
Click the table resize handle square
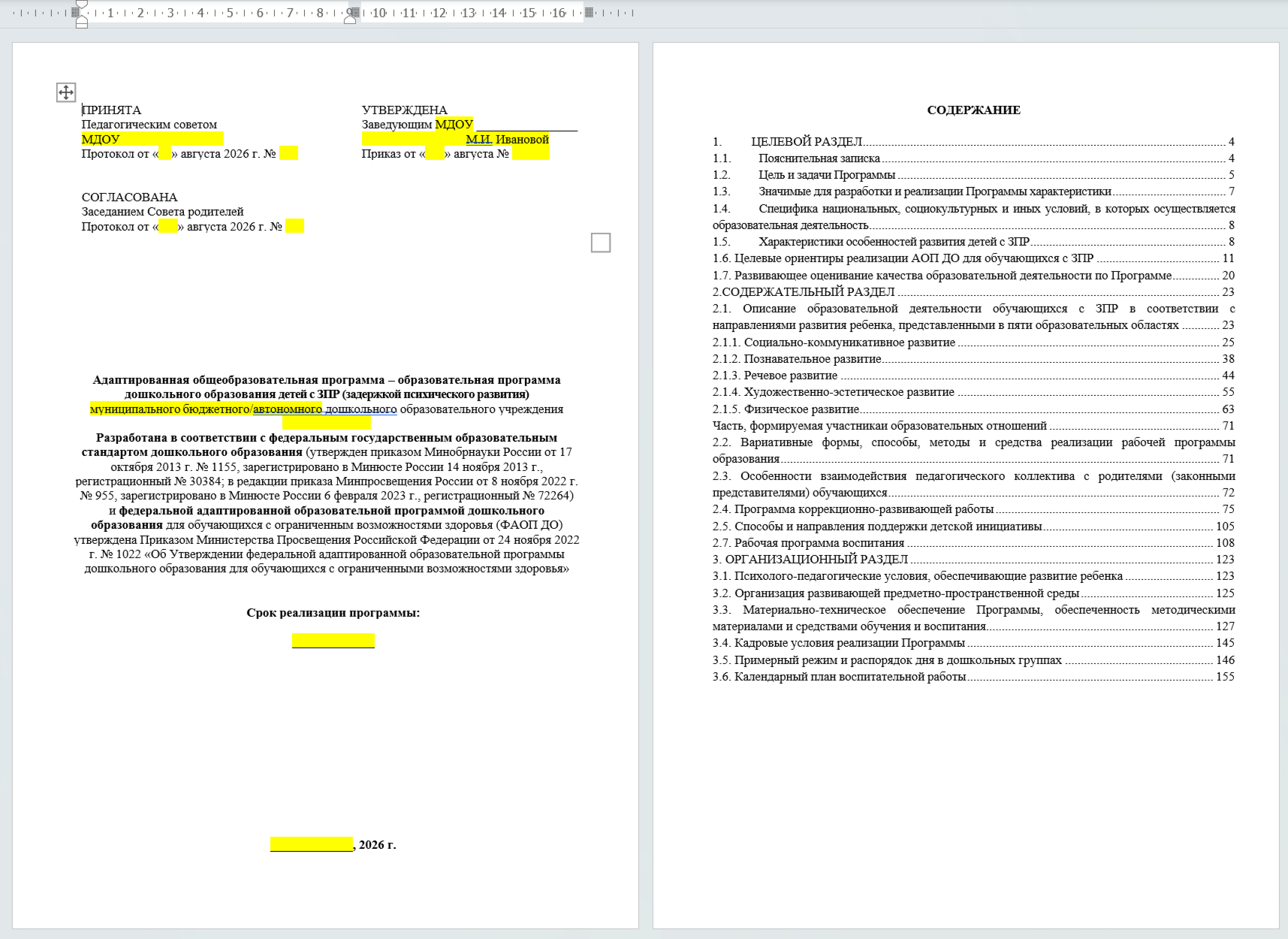click(x=601, y=243)
